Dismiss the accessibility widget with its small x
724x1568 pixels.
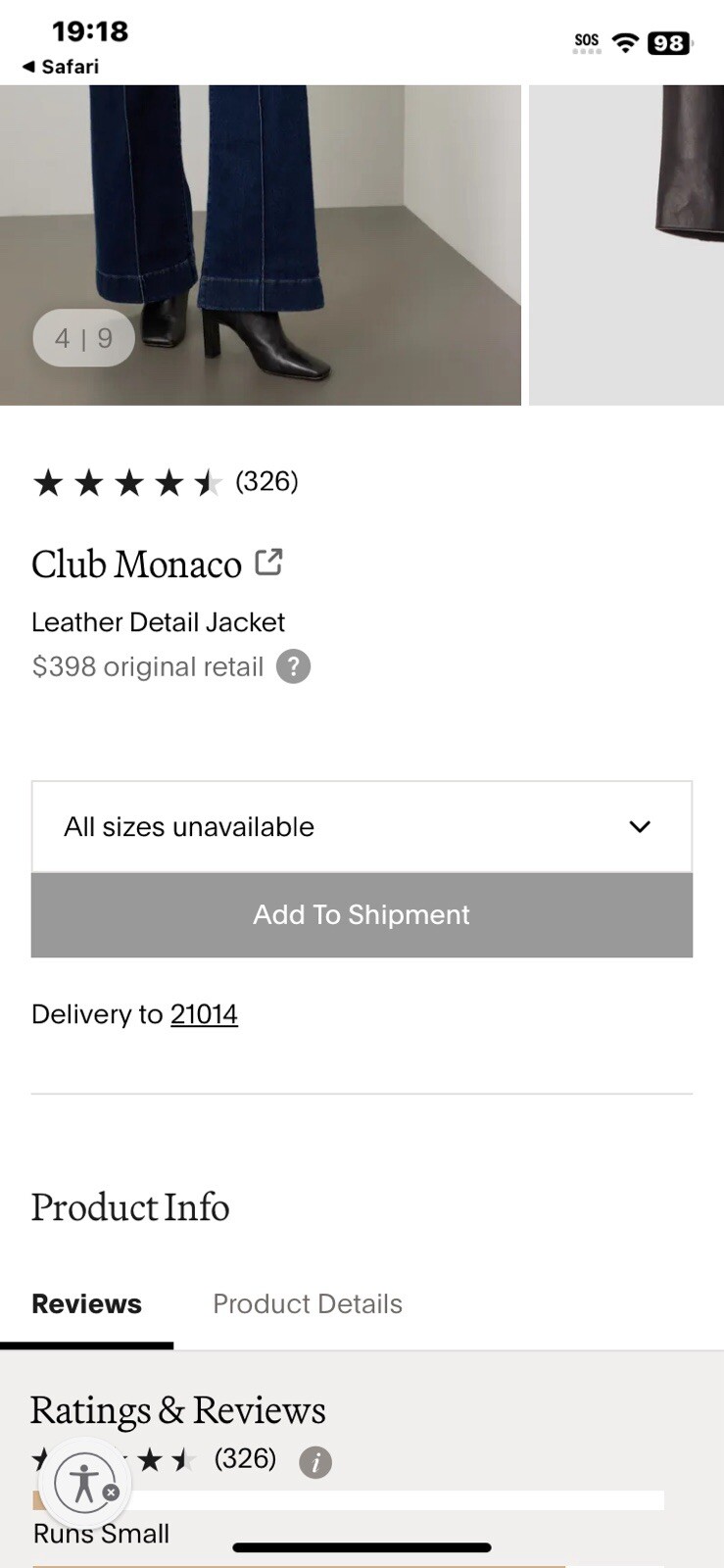coord(112,1493)
